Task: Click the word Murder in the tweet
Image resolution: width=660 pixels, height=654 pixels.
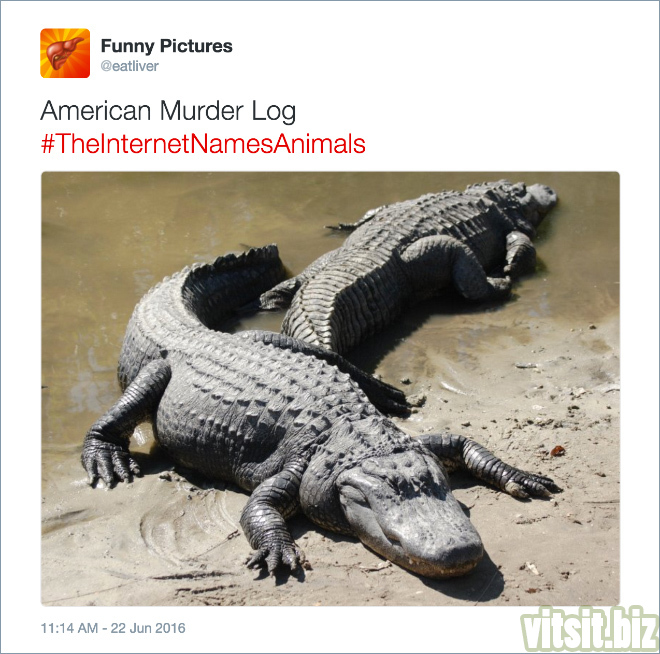Action: [202, 111]
